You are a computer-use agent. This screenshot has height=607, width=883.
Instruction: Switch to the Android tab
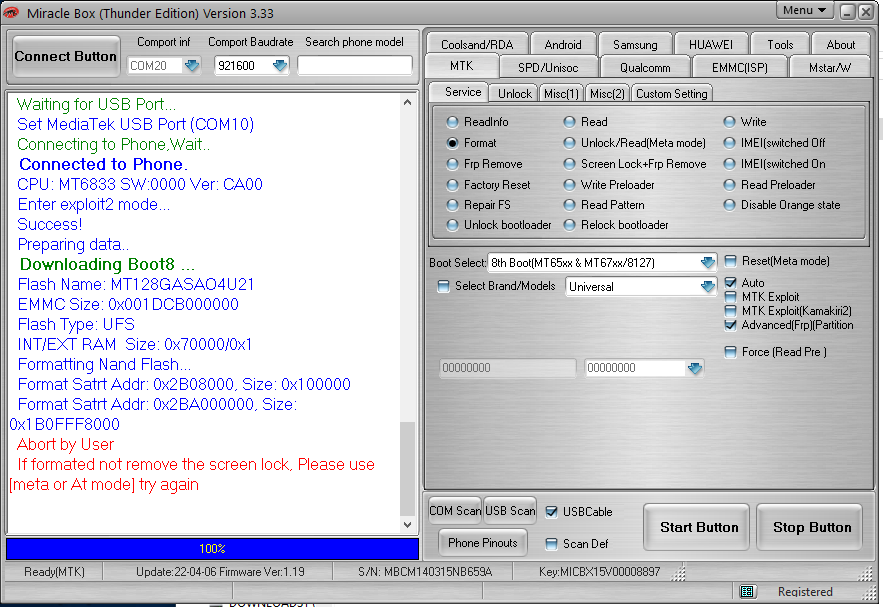point(563,44)
